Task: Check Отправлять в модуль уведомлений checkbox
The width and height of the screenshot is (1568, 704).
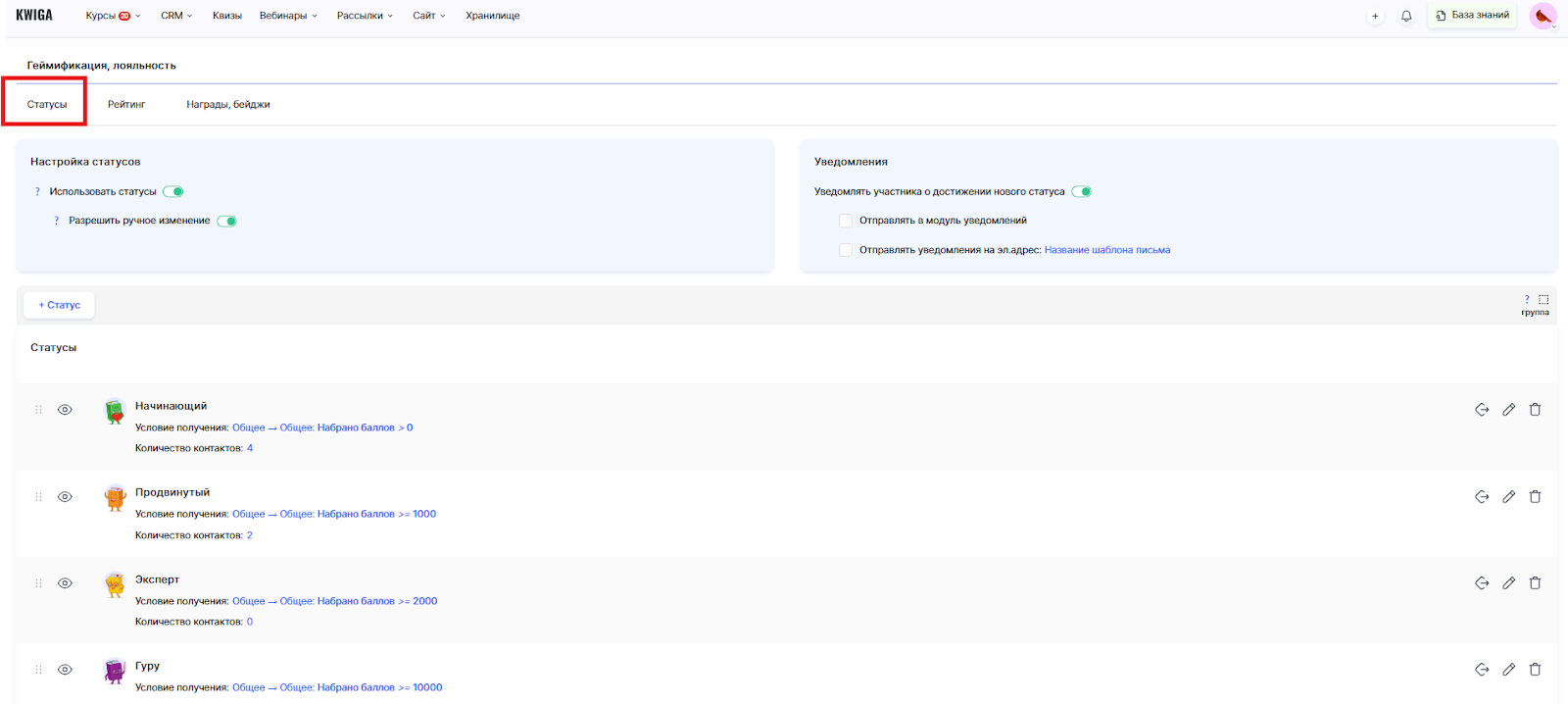Action: (x=846, y=221)
